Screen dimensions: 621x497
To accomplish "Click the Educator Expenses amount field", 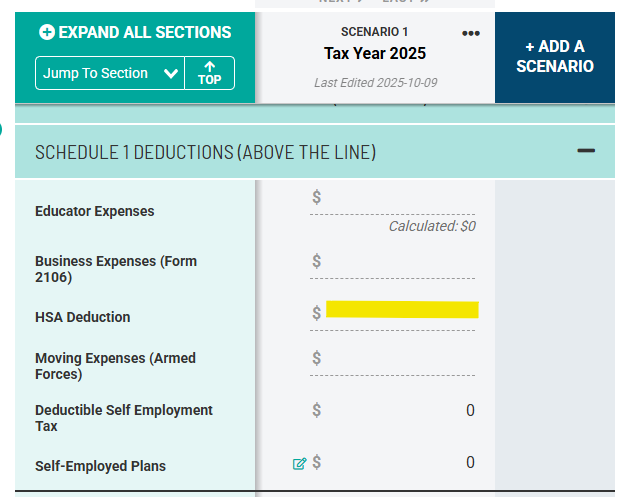I will click(x=398, y=199).
